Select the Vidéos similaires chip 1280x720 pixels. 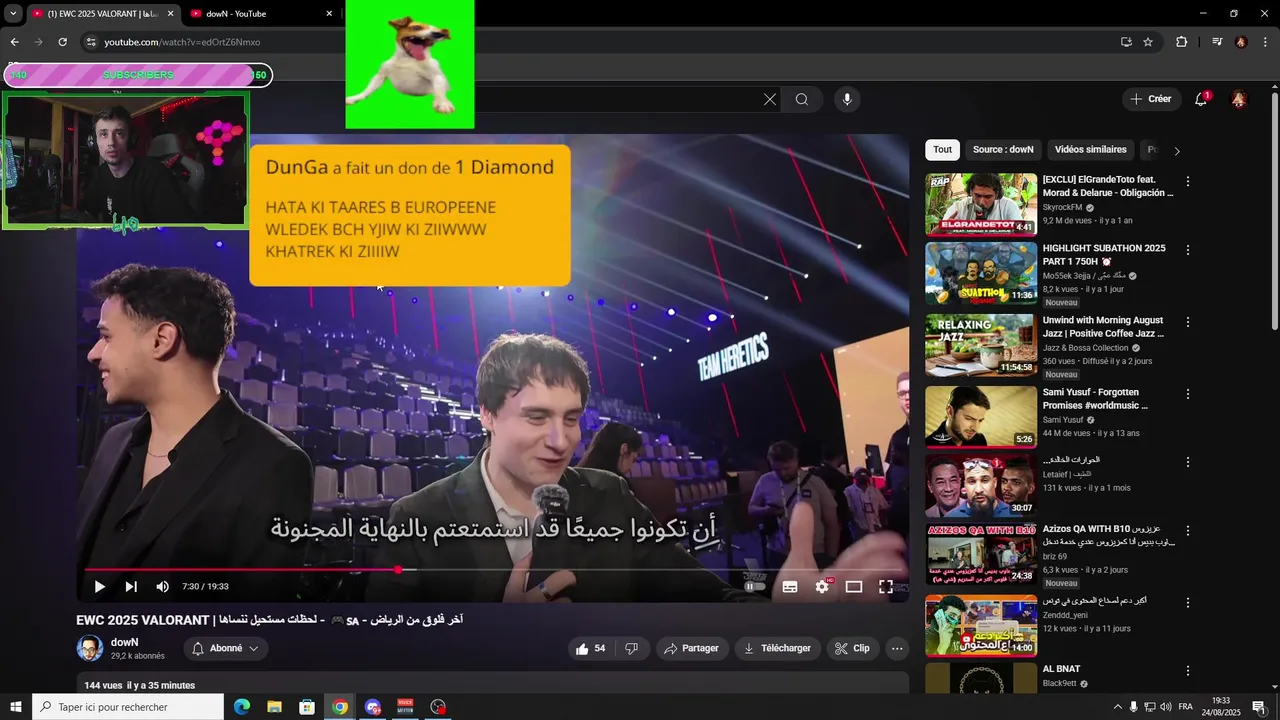[1090, 150]
